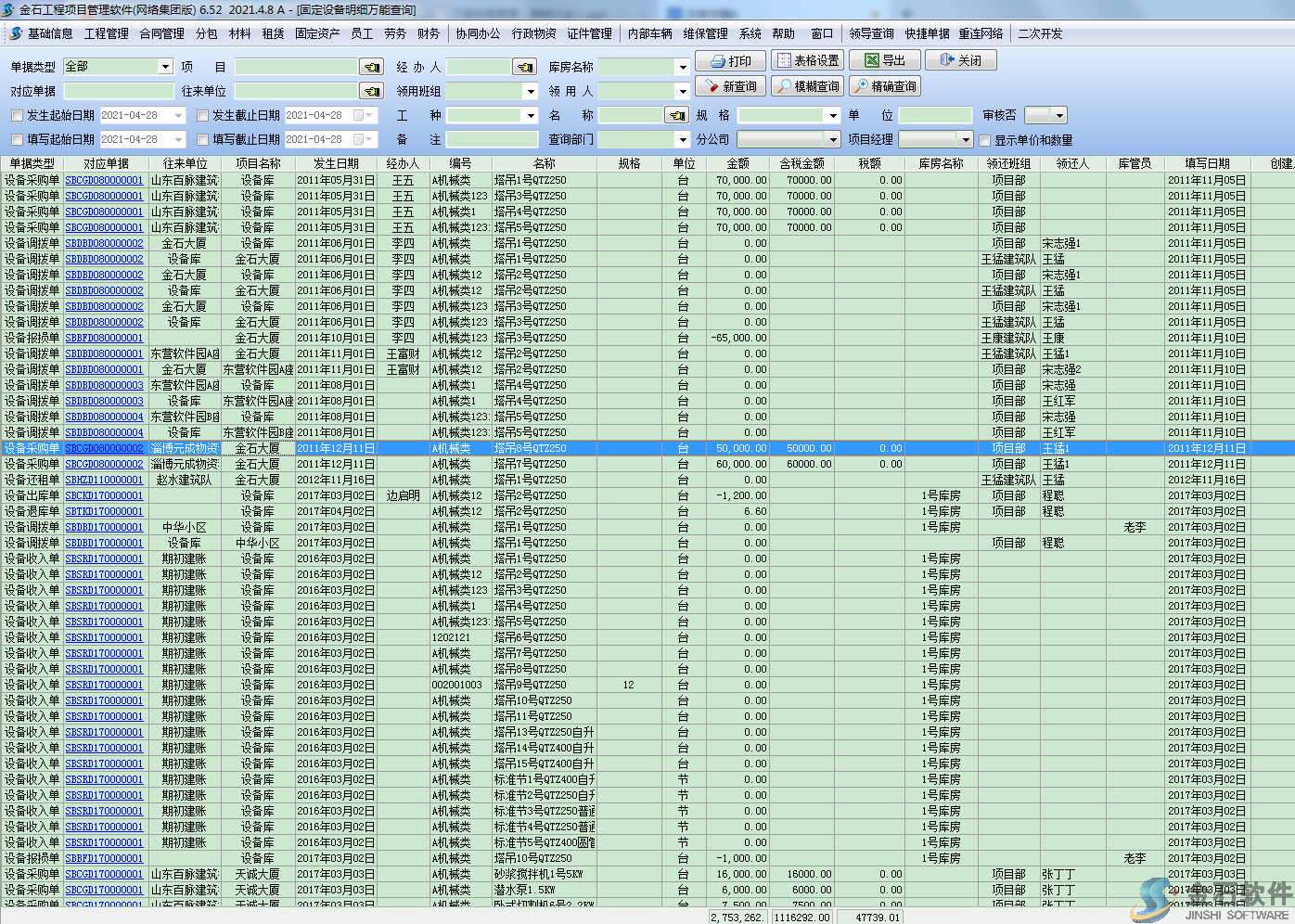
Task: Expand the 领用班组 dropdown list
Action: tap(531, 92)
